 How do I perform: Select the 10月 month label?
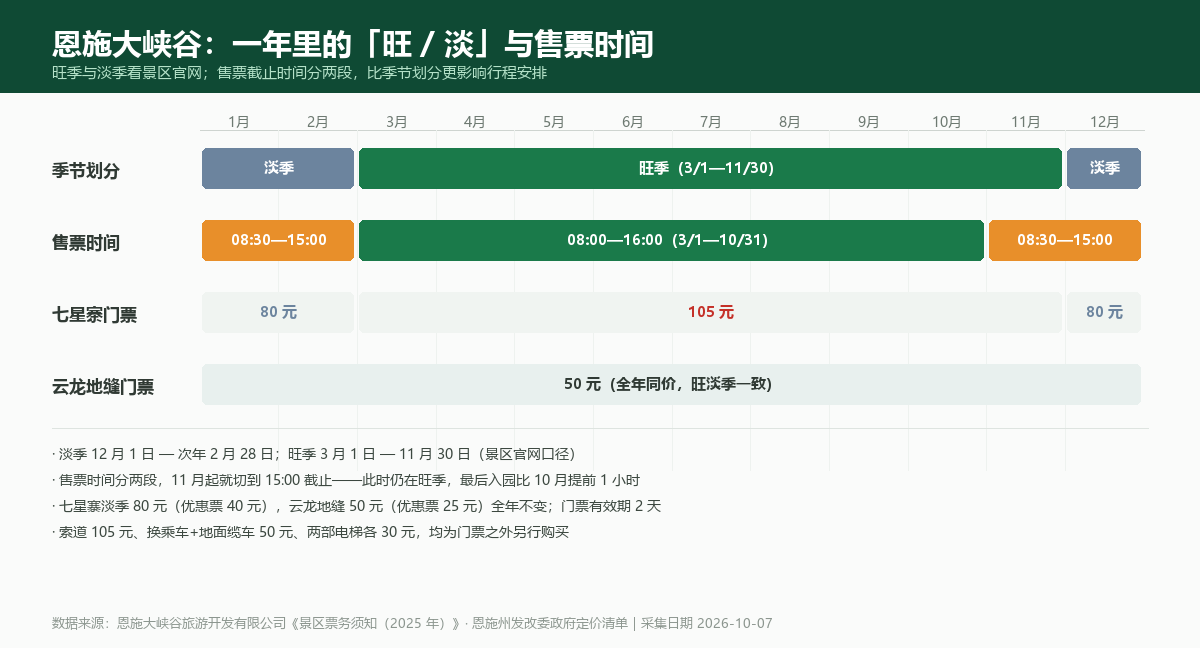click(947, 122)
